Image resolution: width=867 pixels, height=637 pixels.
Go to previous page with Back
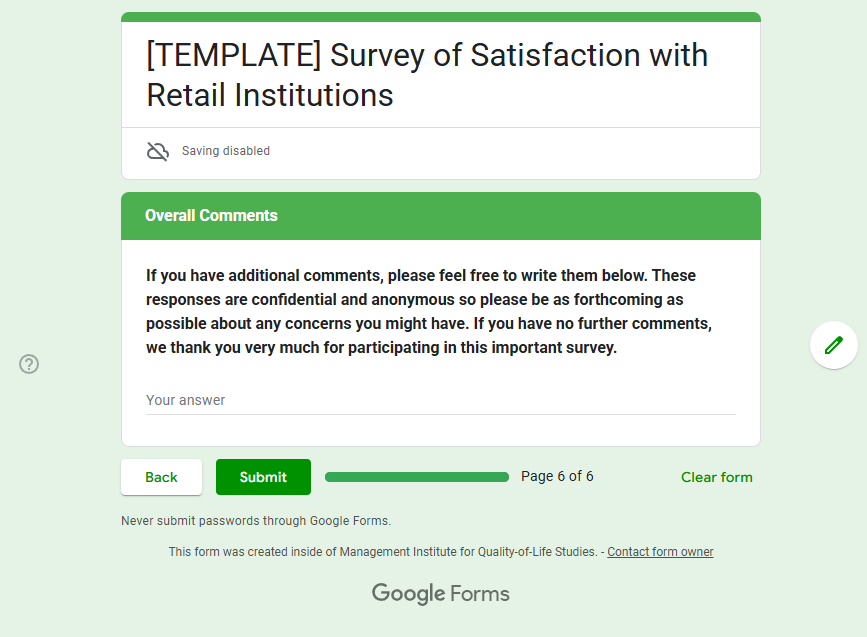point(161,477)
